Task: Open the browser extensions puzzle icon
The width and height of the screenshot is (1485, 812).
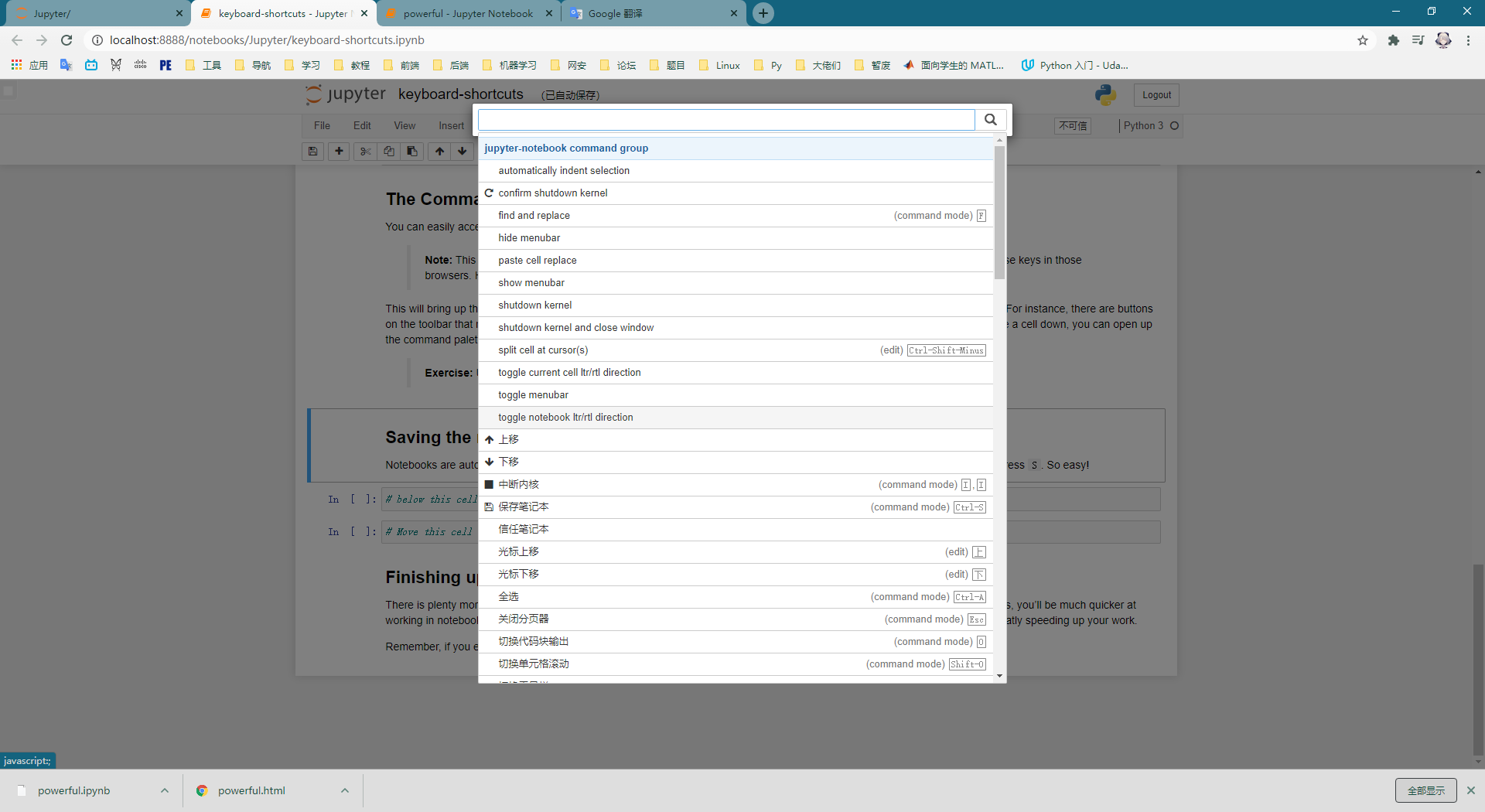Action: click(x=1393, y=40)
